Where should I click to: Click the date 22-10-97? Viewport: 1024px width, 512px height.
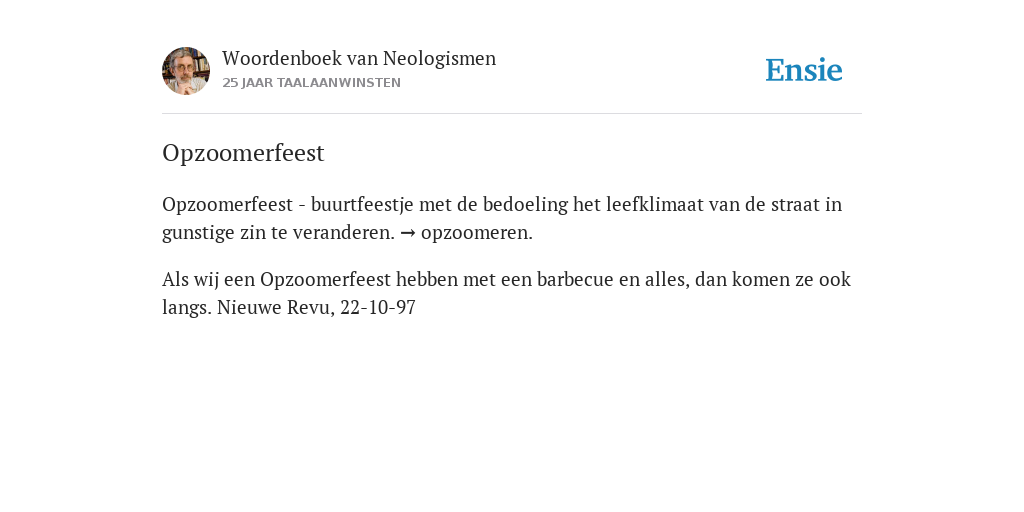(378, 308)
